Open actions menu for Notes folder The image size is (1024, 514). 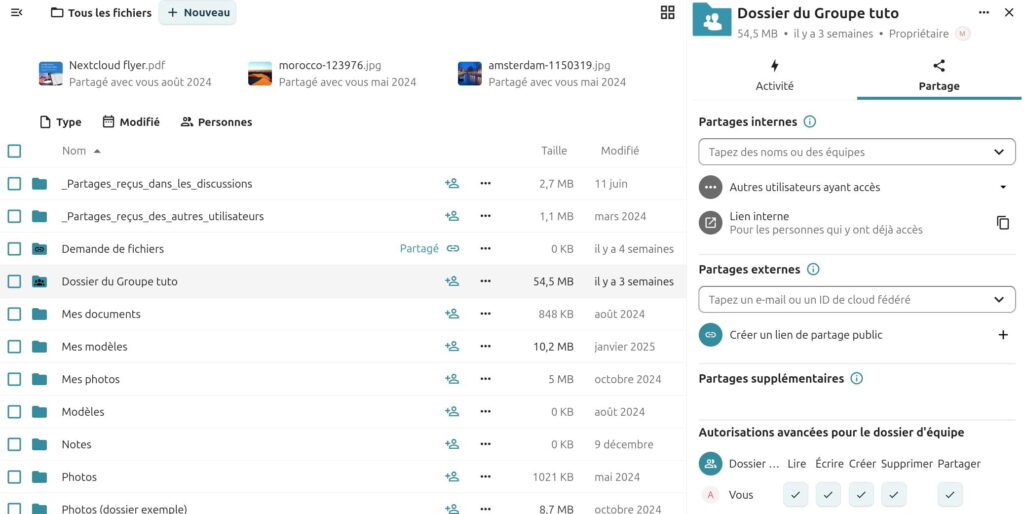click(x=485, y=444)
